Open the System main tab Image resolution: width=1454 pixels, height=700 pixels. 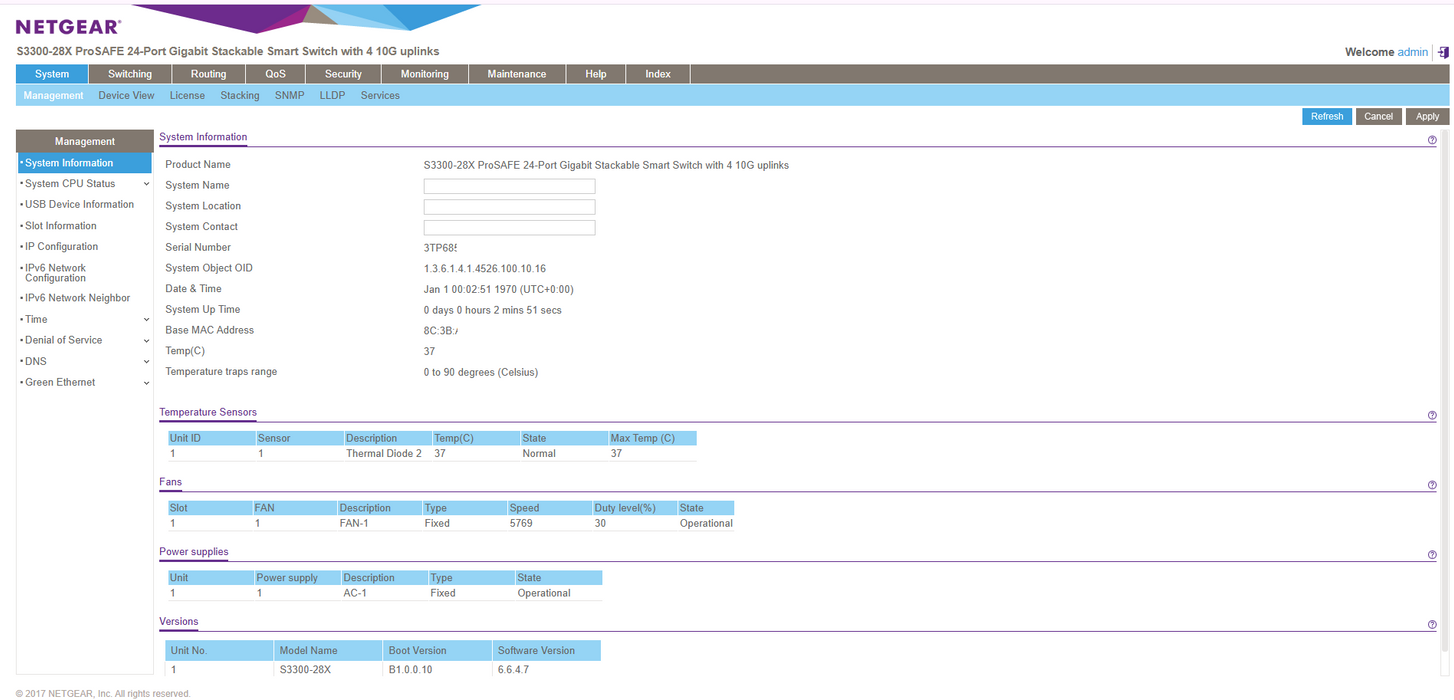point(52,74)
